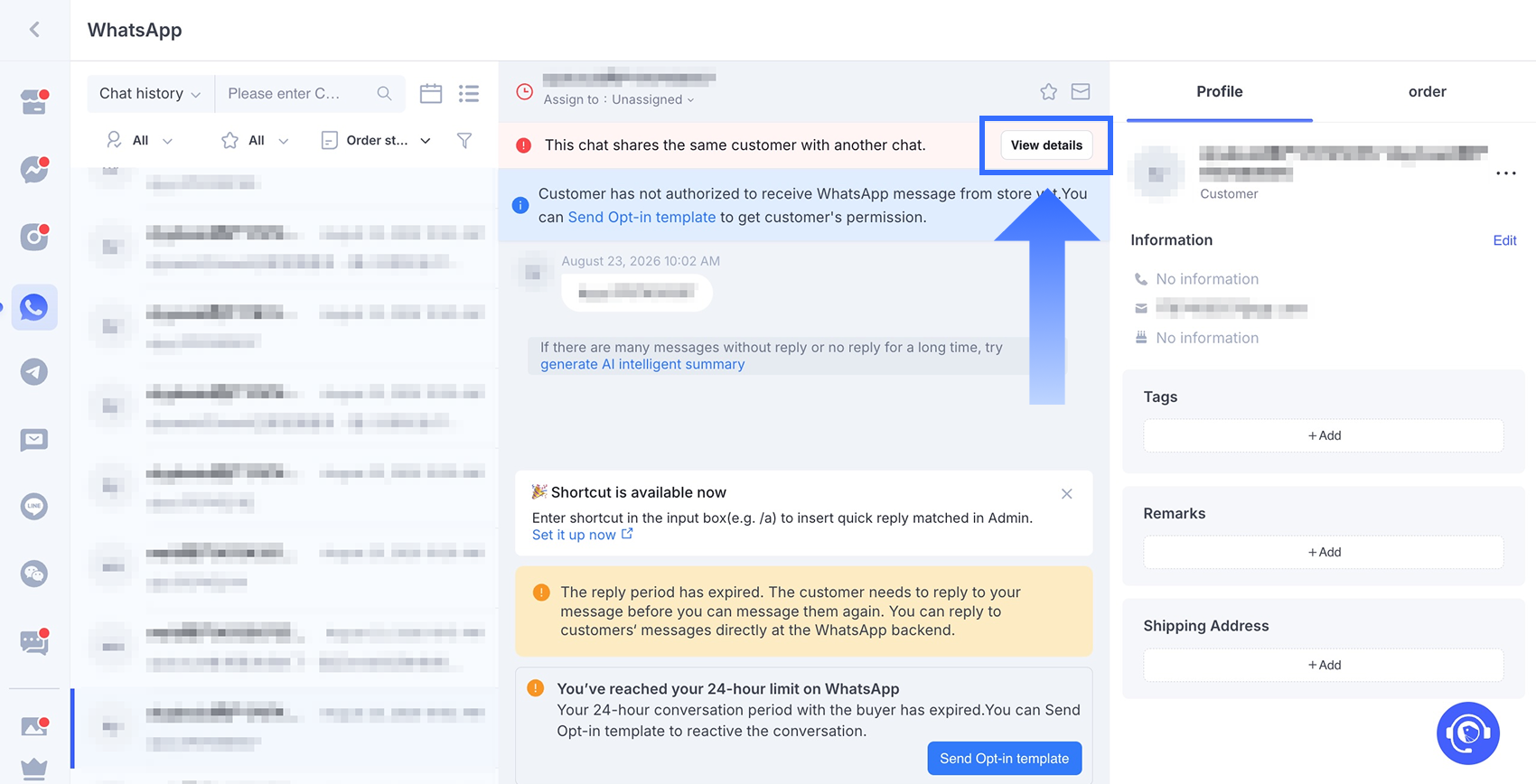Open the Set it up now link
The image size is (1536, 784).
pyautogui.click(x=582, y=535)
